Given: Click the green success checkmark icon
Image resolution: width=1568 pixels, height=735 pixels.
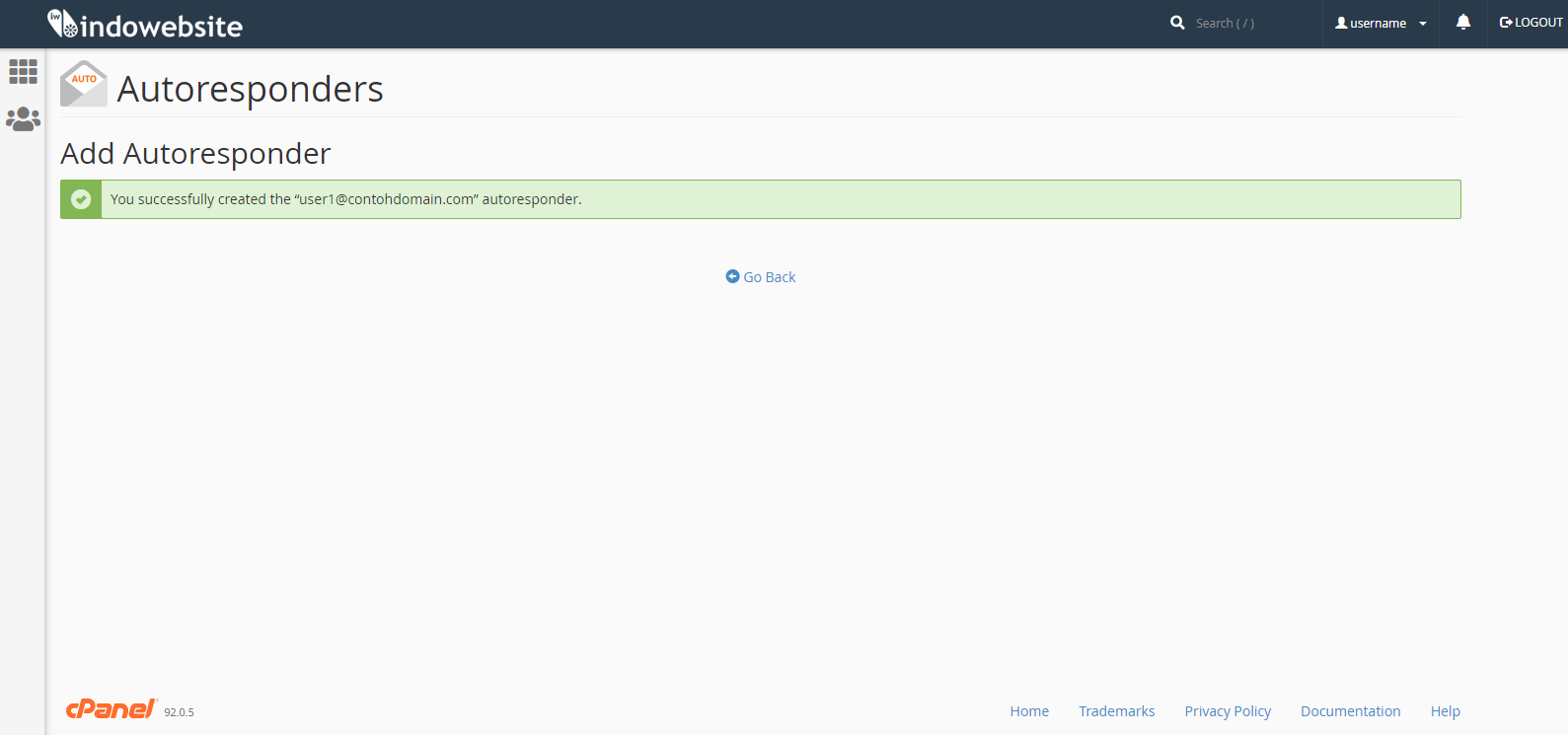Looking at the screenshot, I should click(81, 199).
